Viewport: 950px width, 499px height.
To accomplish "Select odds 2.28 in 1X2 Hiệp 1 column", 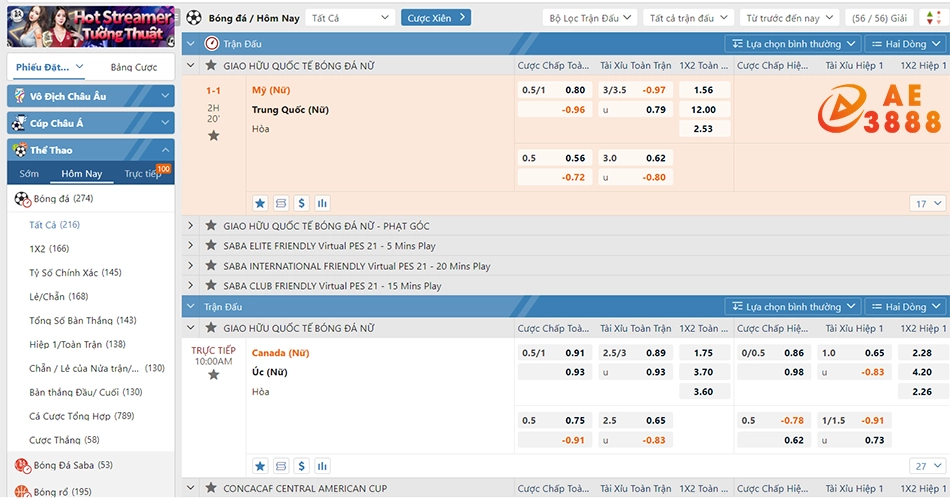I will (x=922, y=353).
